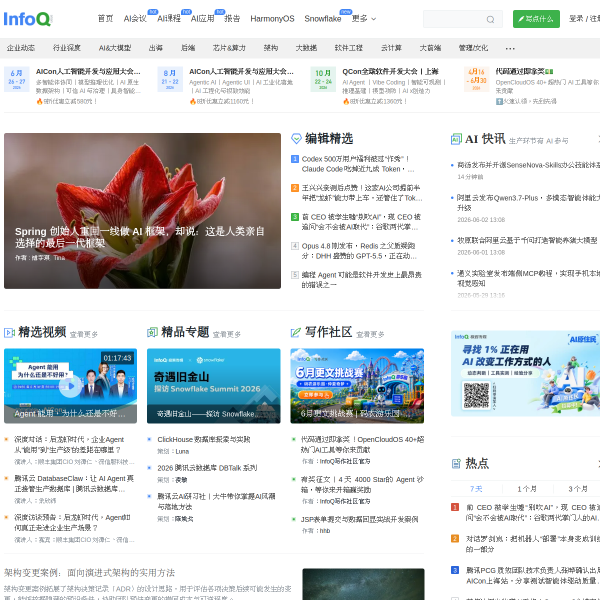This screenshot has height=600, width=600.
Task: Expand the 更多 dropdown menu
Action: pos(364,19)
